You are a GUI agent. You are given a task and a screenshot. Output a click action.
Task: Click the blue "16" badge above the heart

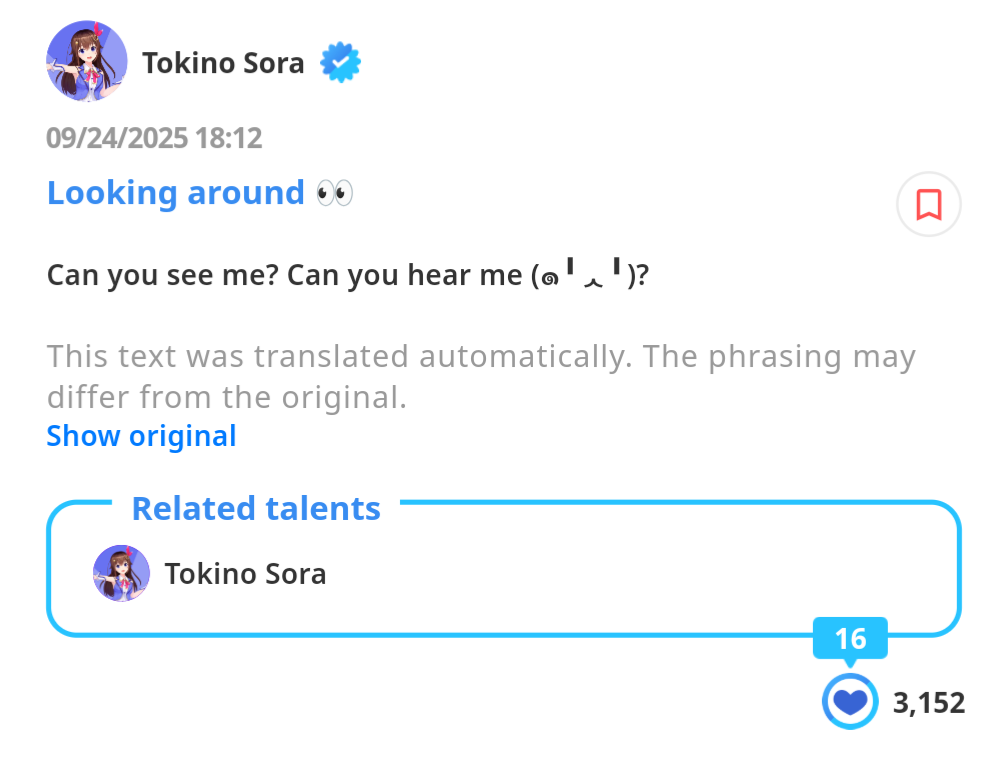[850, 638]
